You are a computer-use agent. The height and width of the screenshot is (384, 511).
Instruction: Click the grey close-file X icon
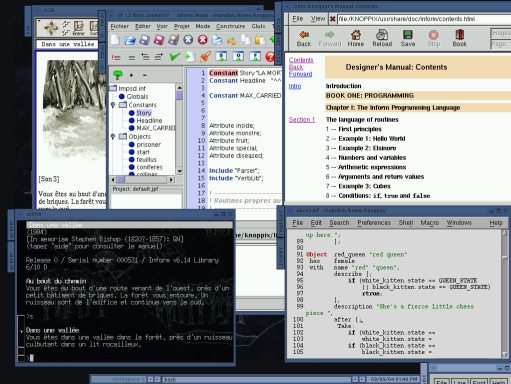point(188,40)
